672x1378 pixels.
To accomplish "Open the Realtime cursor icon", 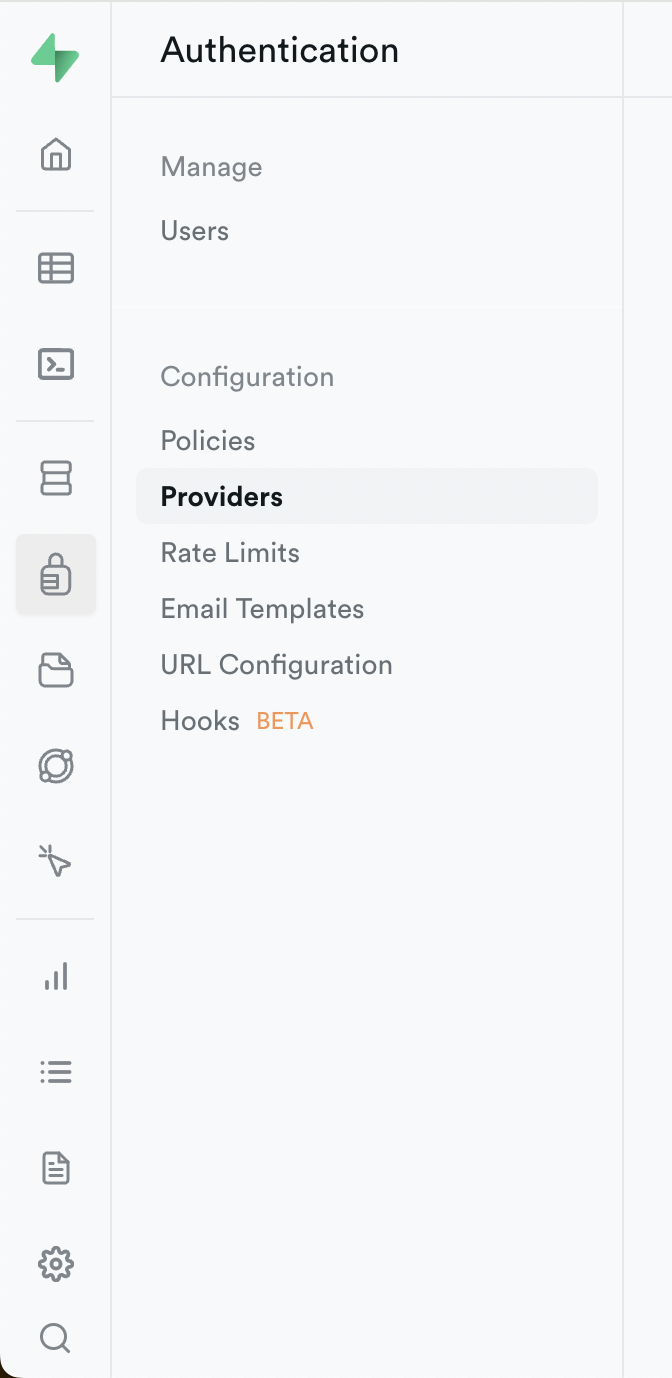I will (56, 861).
